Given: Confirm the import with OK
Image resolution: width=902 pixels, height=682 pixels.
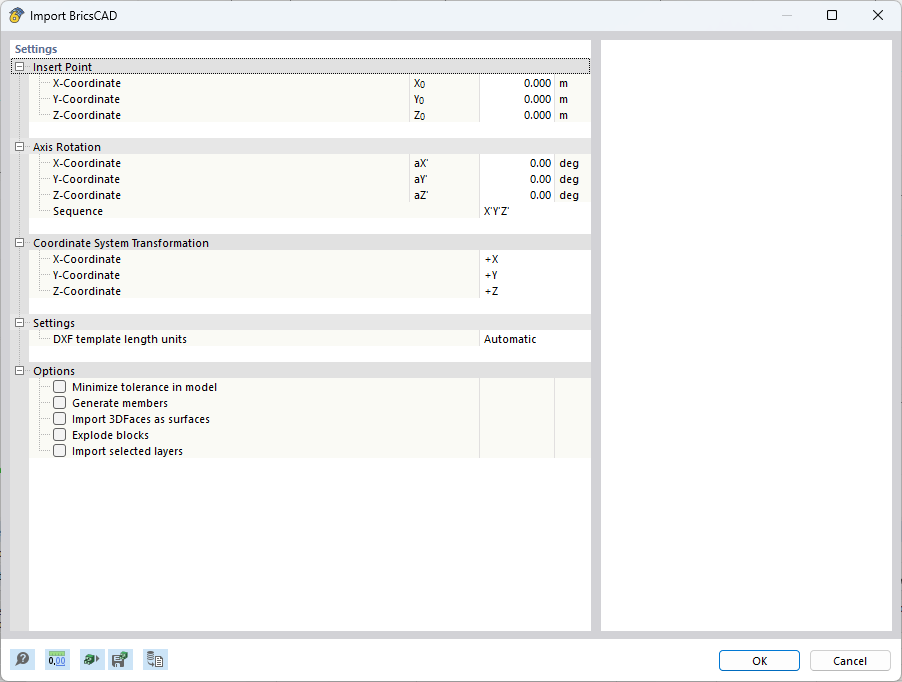Looking at the screenshot, I should point(758,660).
